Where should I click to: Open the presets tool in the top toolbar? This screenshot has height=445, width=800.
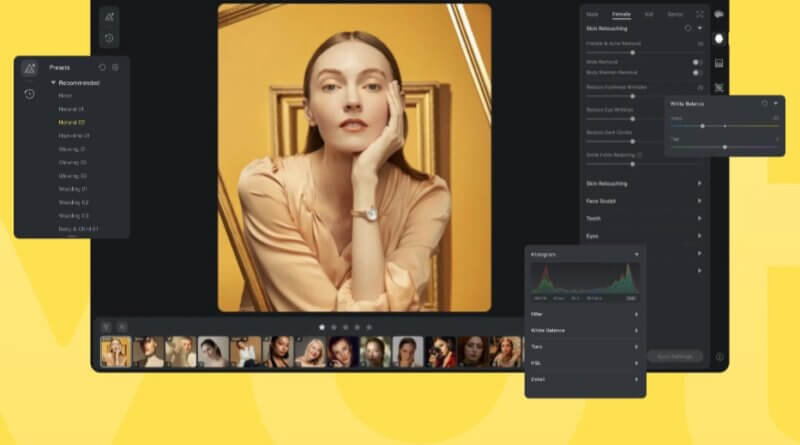[109, 17]
